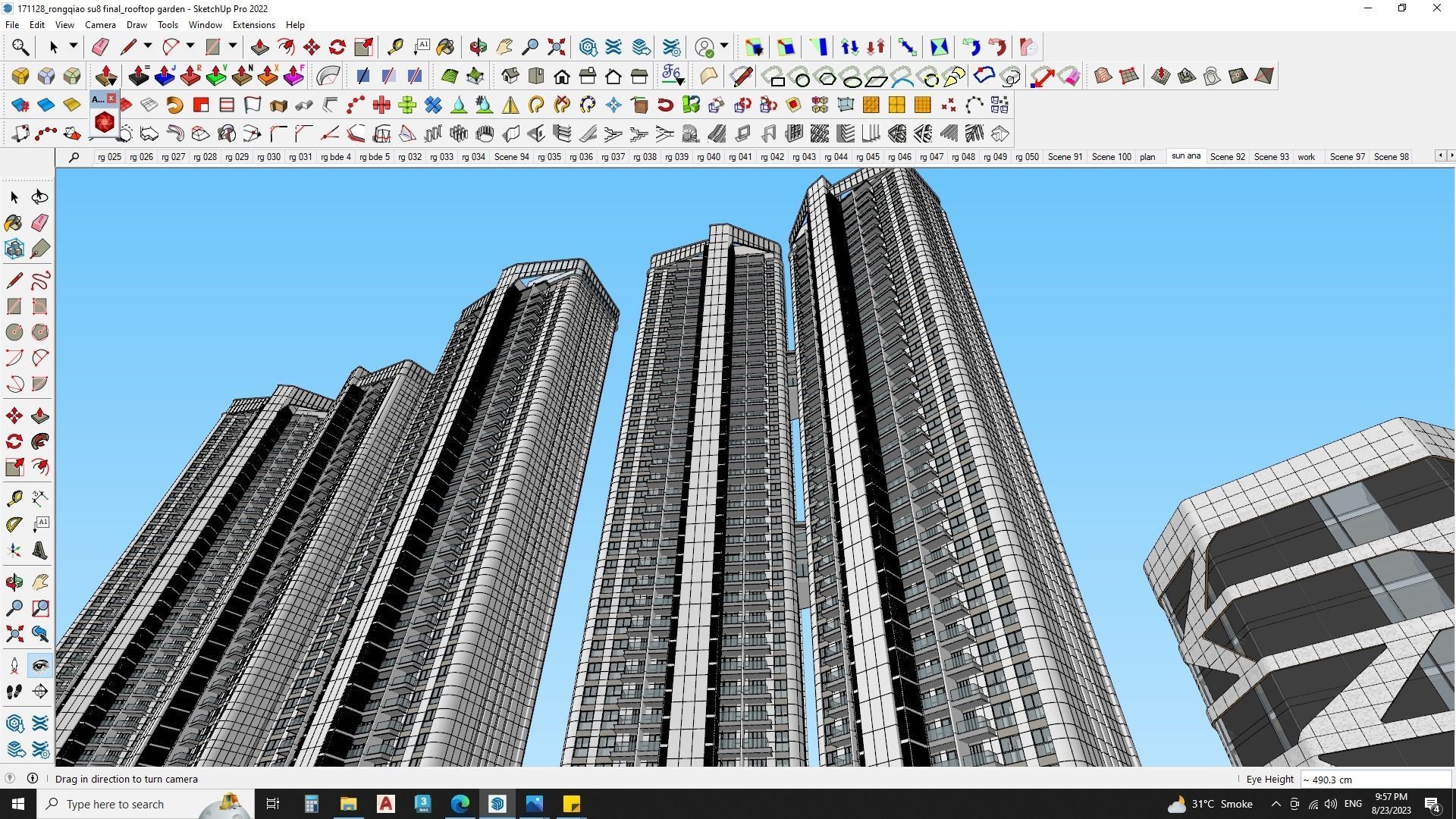Toggle the Position Camera tool
Screen dimensions: 1456x819
14,666
